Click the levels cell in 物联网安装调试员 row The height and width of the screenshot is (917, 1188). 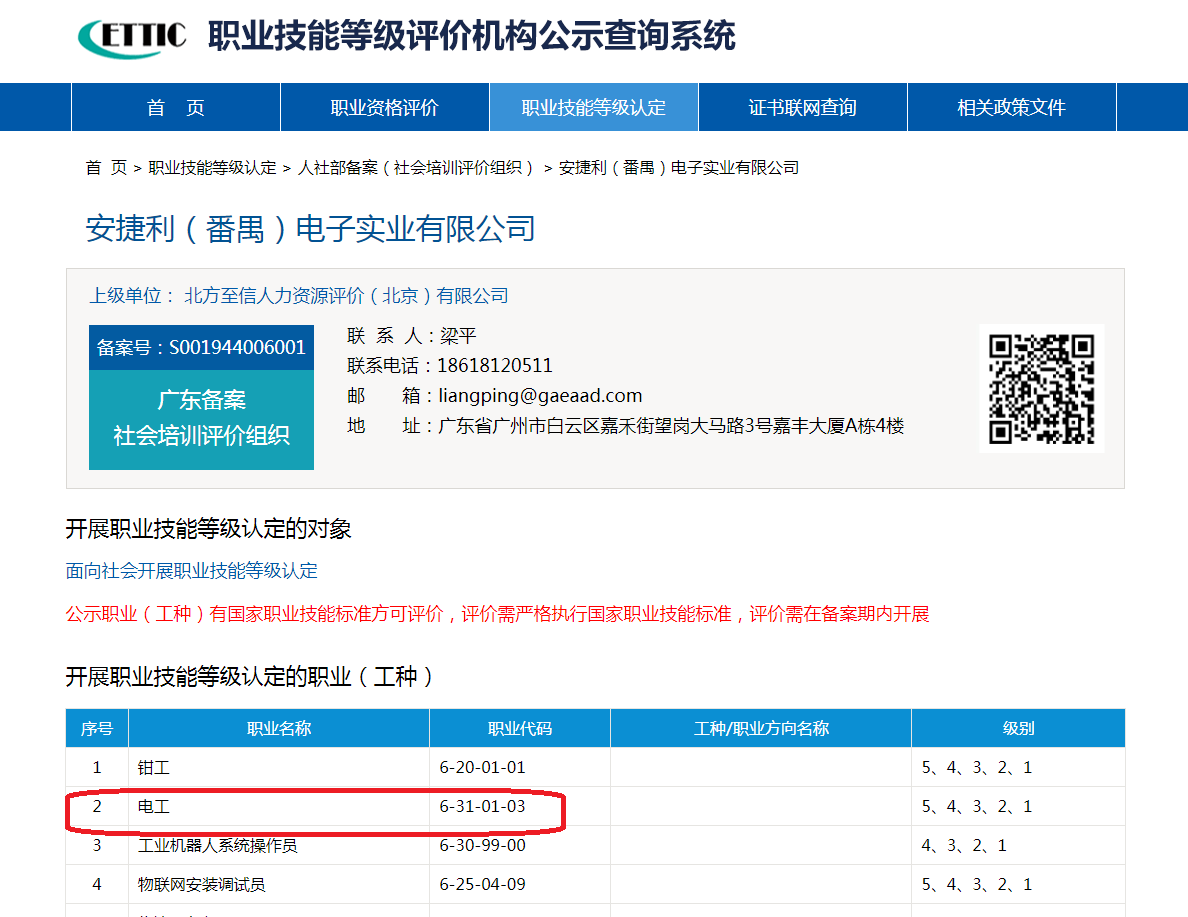[x=1018, y=884]
